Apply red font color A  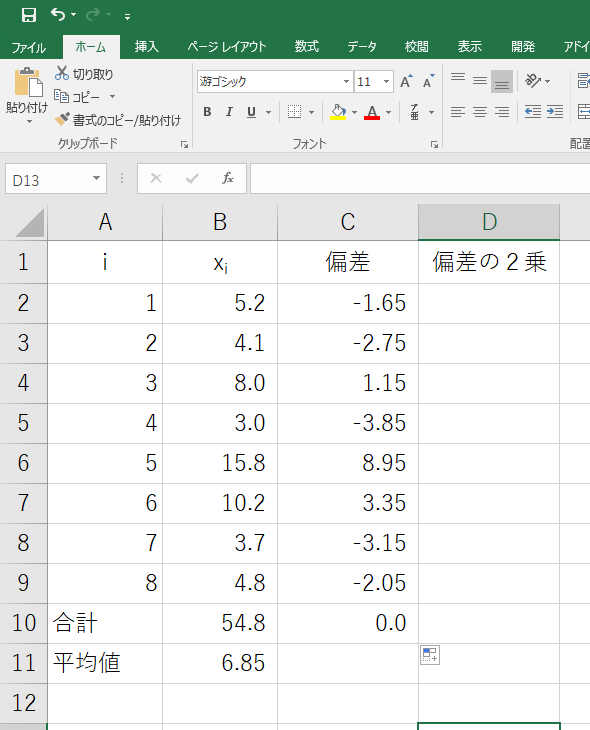[372, 112]
